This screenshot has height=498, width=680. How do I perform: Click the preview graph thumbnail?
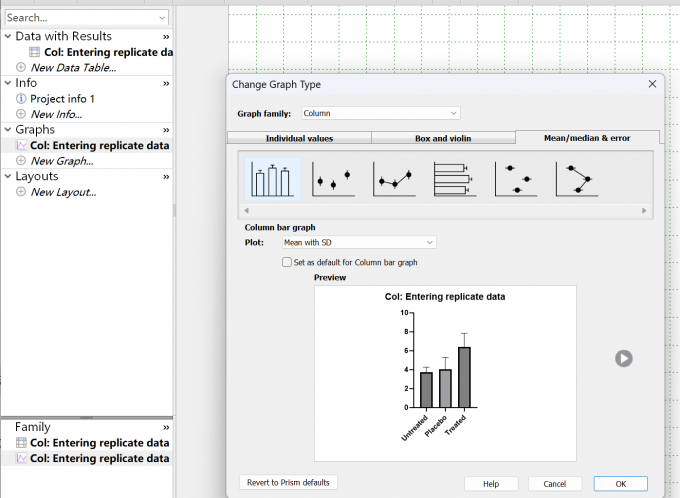tap(445, 374)
